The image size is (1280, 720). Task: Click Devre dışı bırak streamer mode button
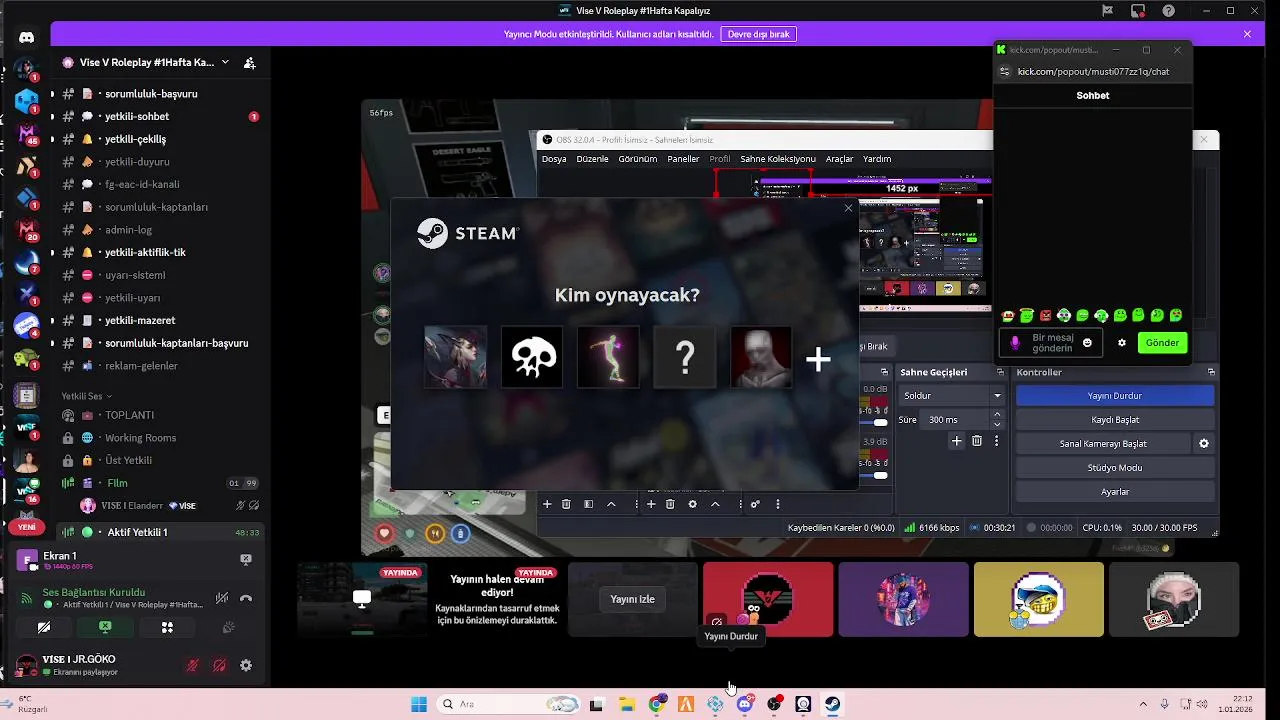pos(758,34)
